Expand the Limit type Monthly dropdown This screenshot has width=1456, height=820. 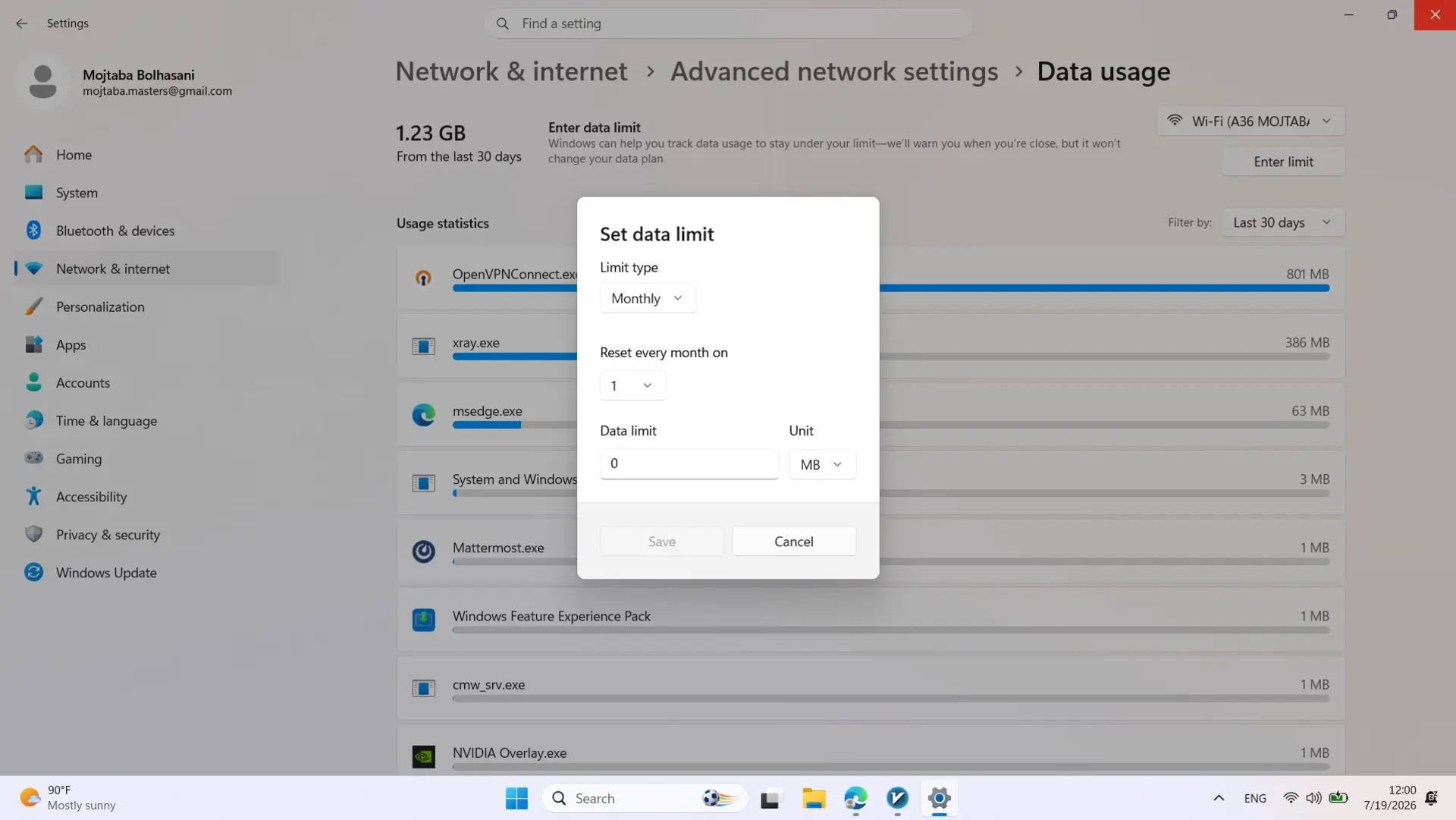click(648, 298)
